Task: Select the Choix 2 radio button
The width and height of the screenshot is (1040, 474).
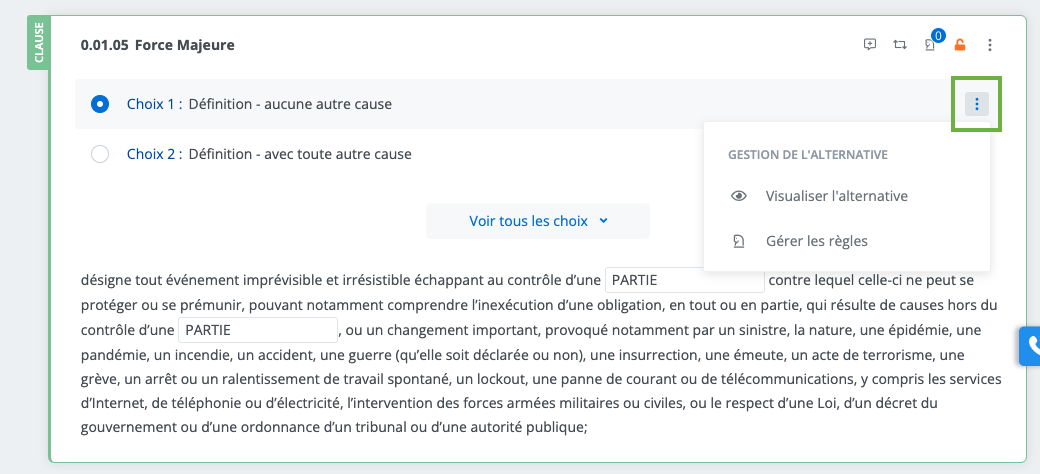Action: (x=100, y=154)
